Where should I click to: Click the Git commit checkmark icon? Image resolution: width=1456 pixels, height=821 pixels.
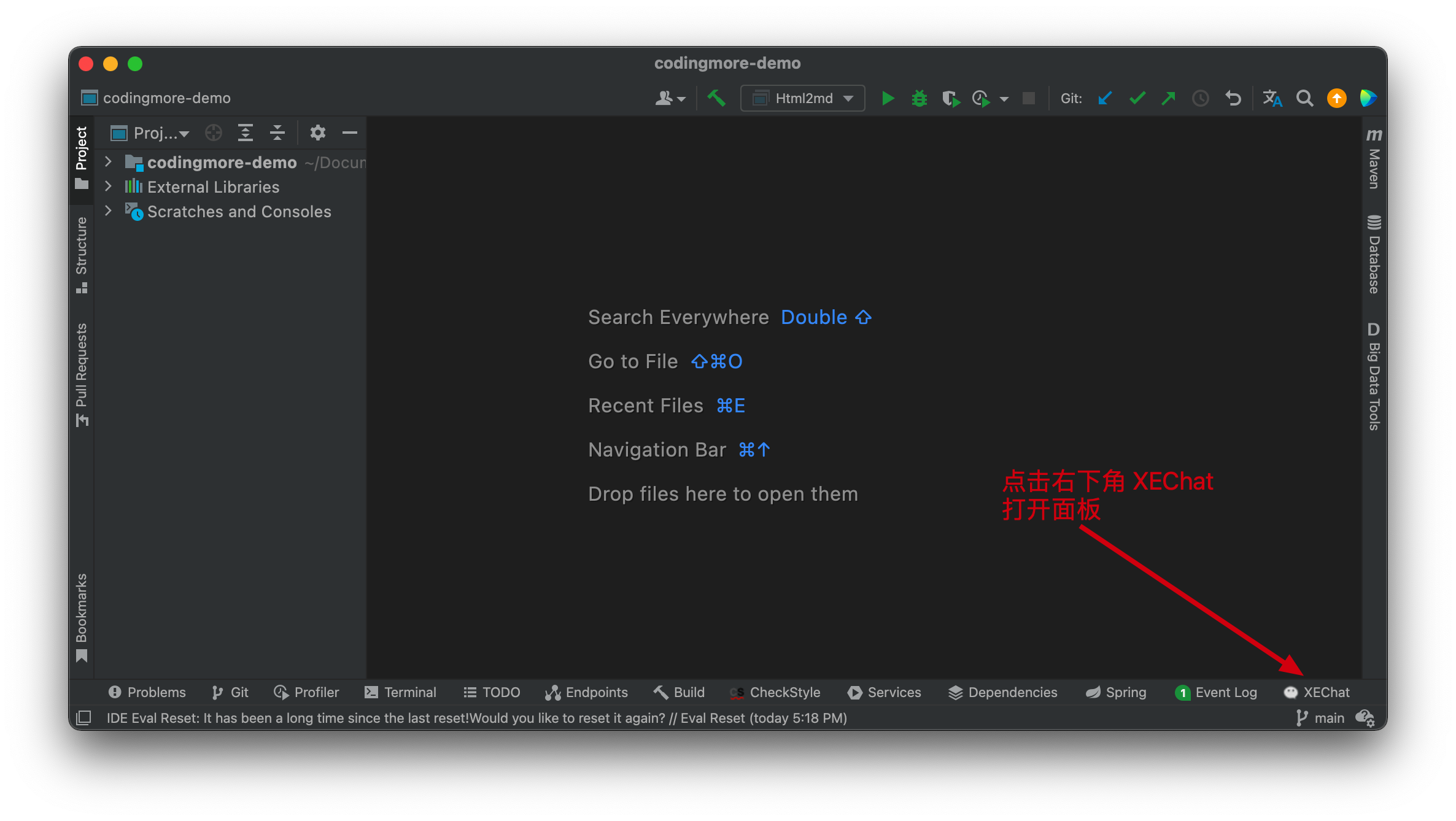point(1137,98)
